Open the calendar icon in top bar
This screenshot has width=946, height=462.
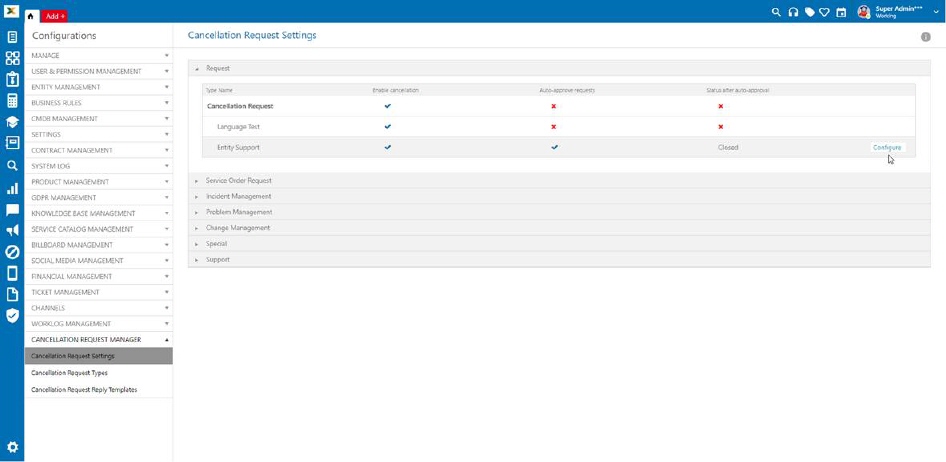(x=841, y=12)
